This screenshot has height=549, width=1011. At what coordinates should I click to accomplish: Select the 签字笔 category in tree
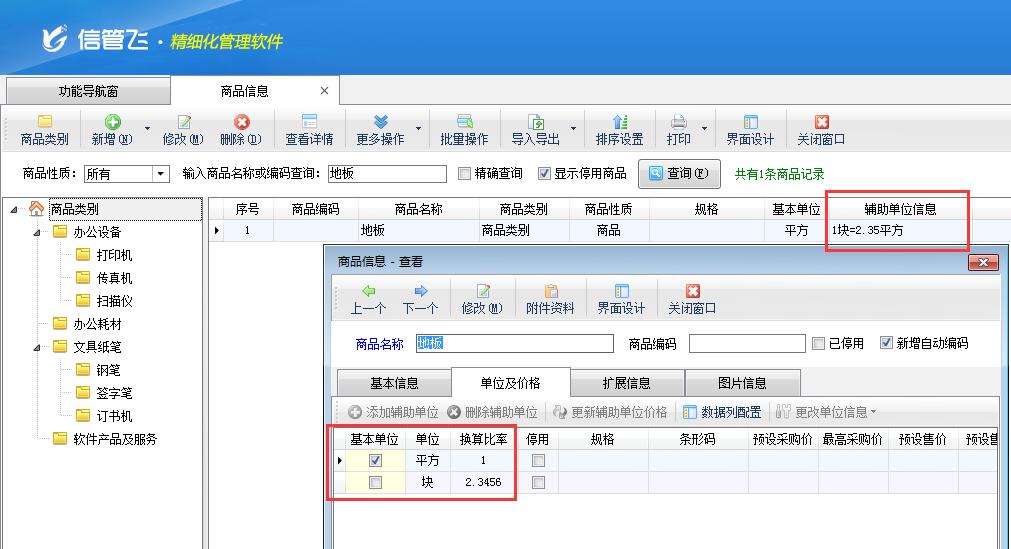(x=114, y=393)
